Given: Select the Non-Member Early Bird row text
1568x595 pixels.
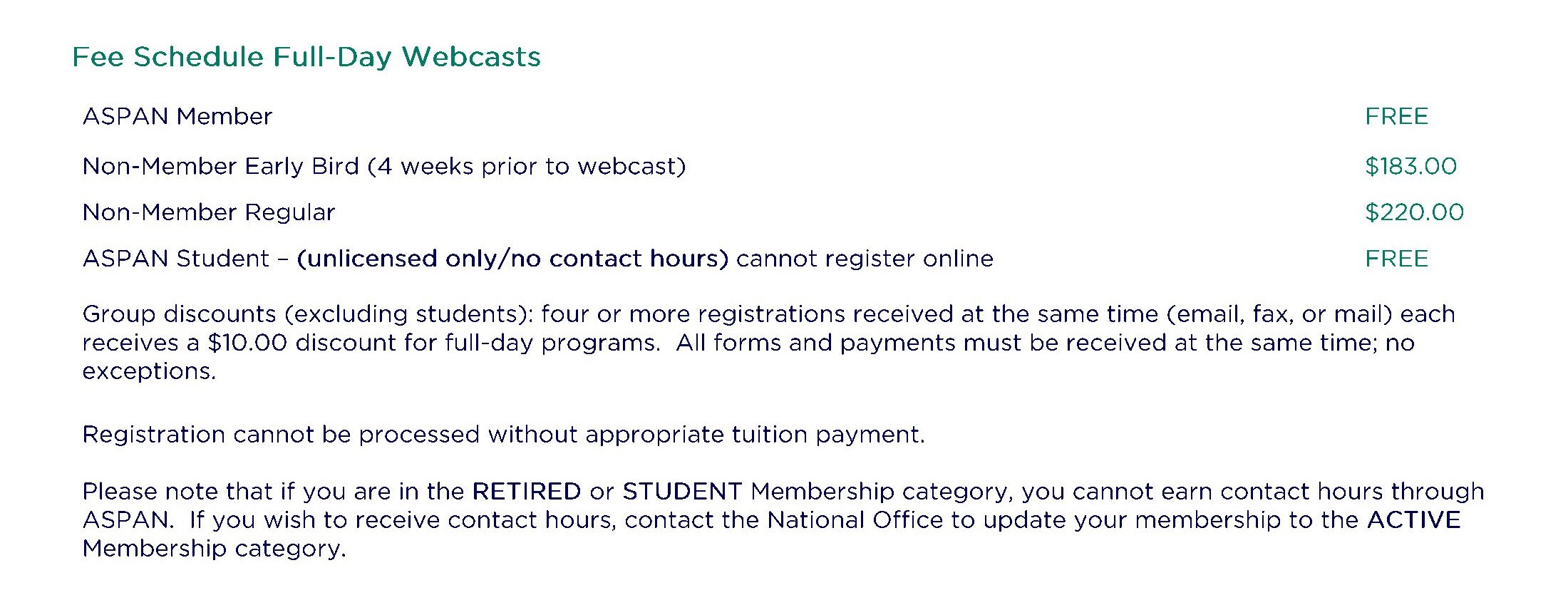Looking at the screenshot, I should (x=384, y=166).
